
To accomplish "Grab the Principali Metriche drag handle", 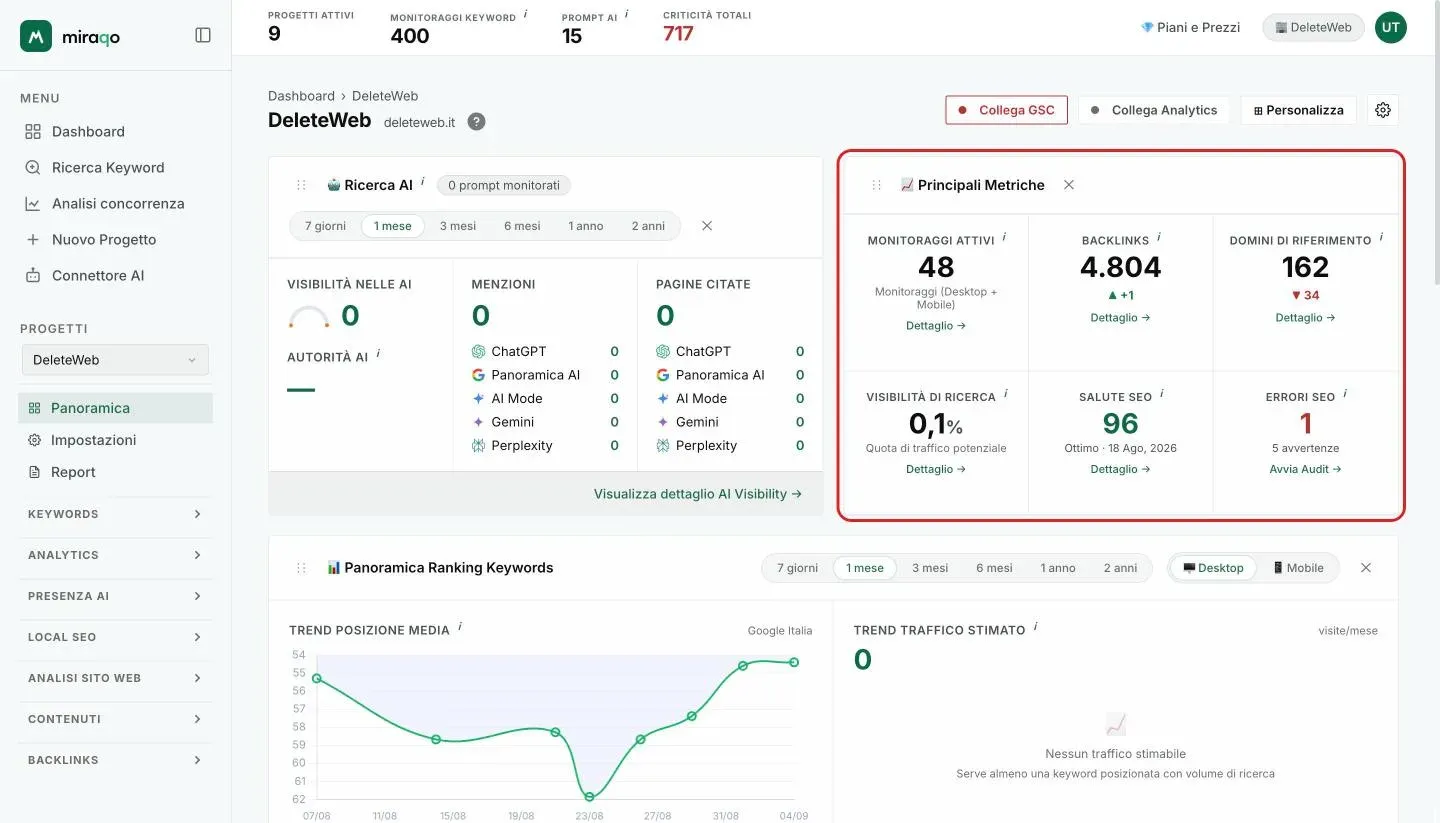I will click(x=877, y=185).
